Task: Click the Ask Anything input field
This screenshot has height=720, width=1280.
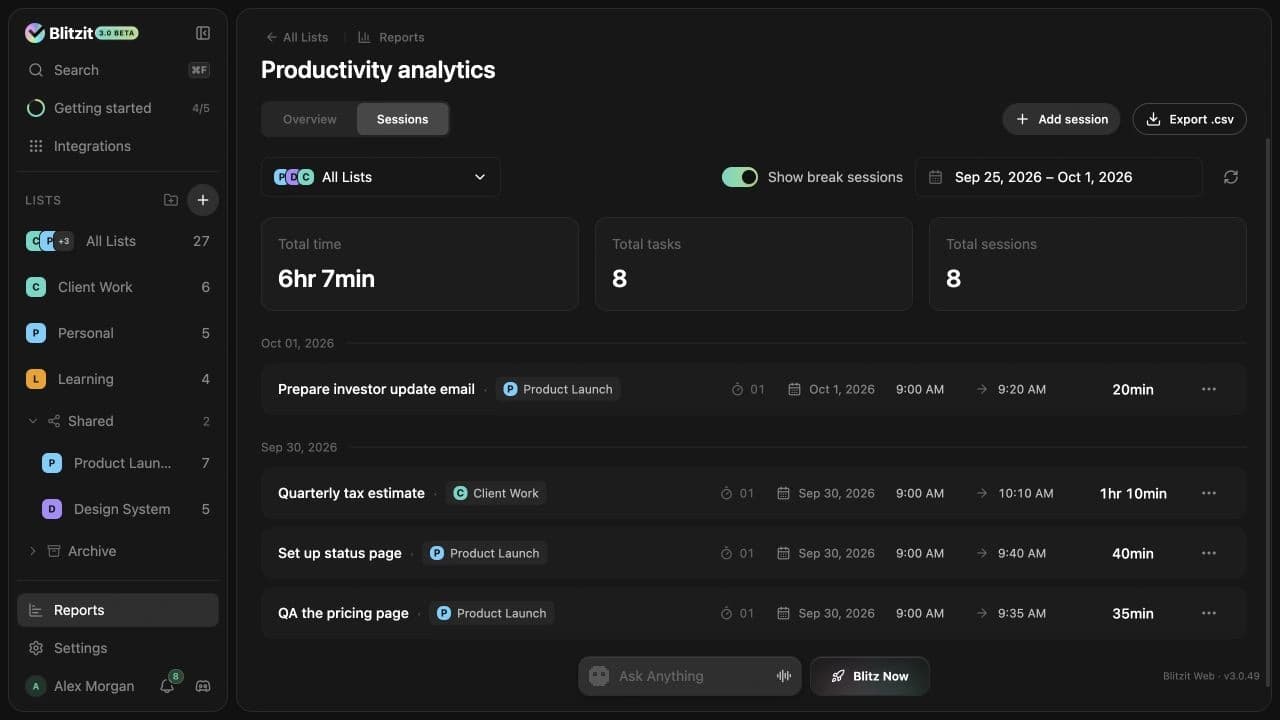Action: 690,676
